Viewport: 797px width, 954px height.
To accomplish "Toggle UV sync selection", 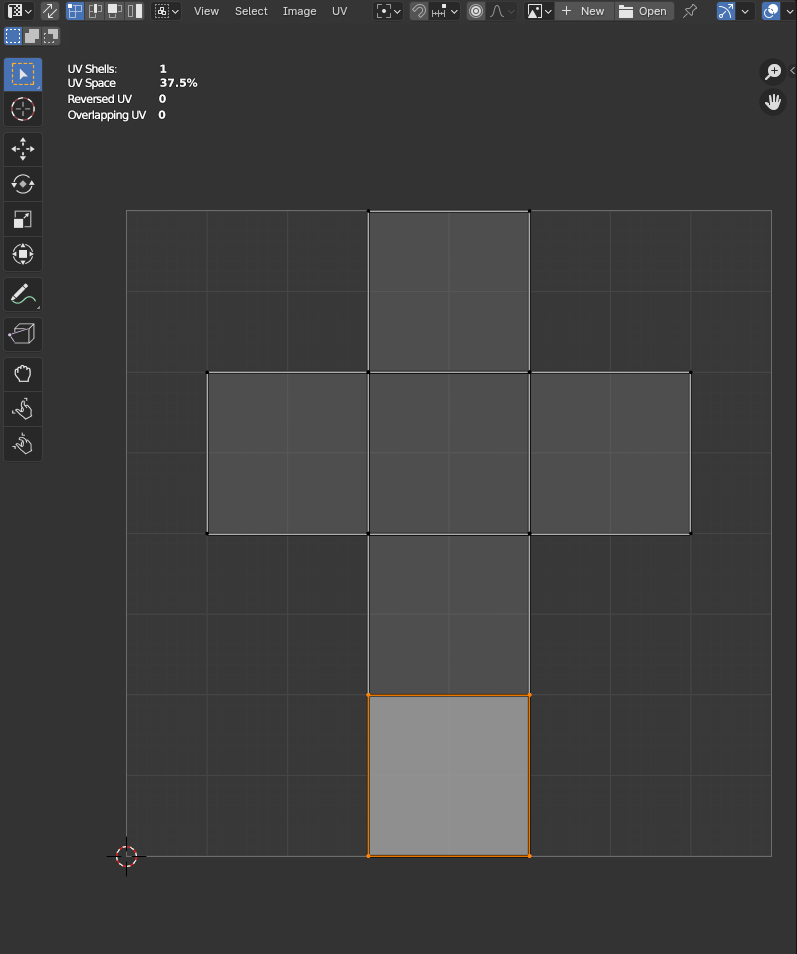I will click(x=49, y=11).
